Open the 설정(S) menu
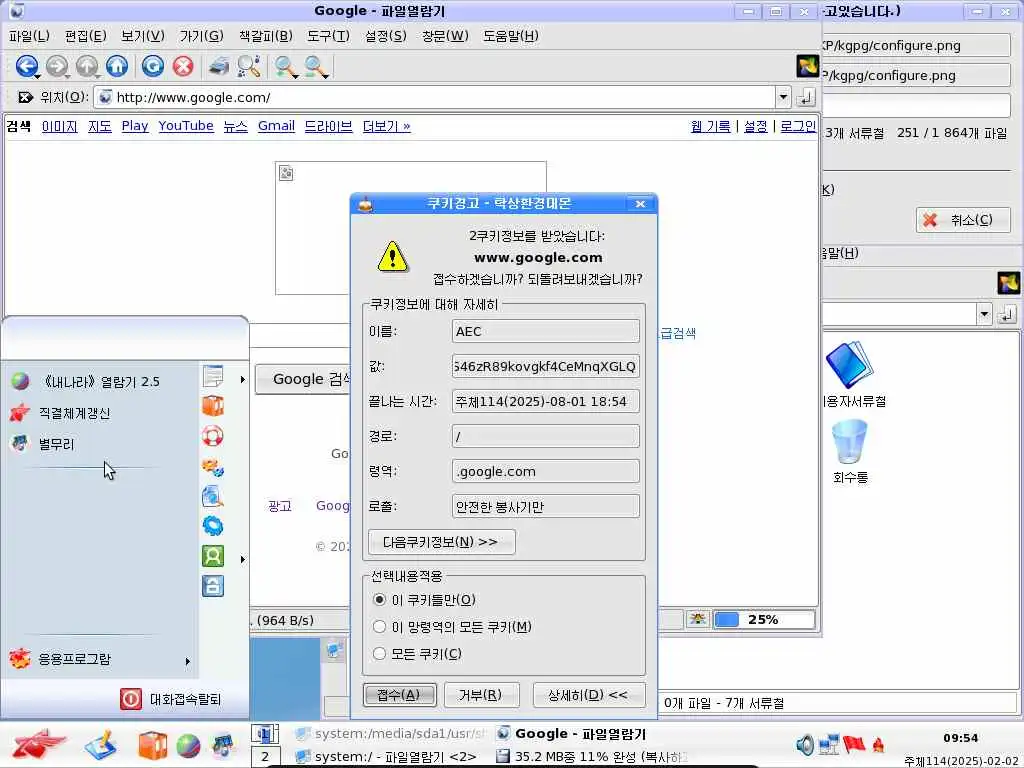Viewport: 1024px width, 768px height. (385, 36)
